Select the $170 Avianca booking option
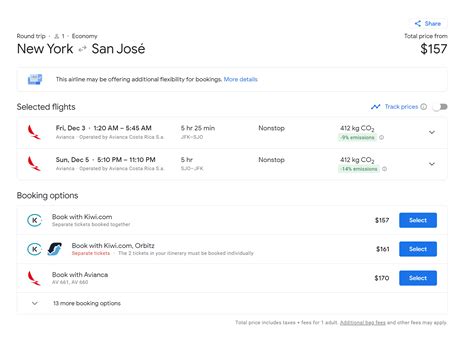 tap(418, 278)
